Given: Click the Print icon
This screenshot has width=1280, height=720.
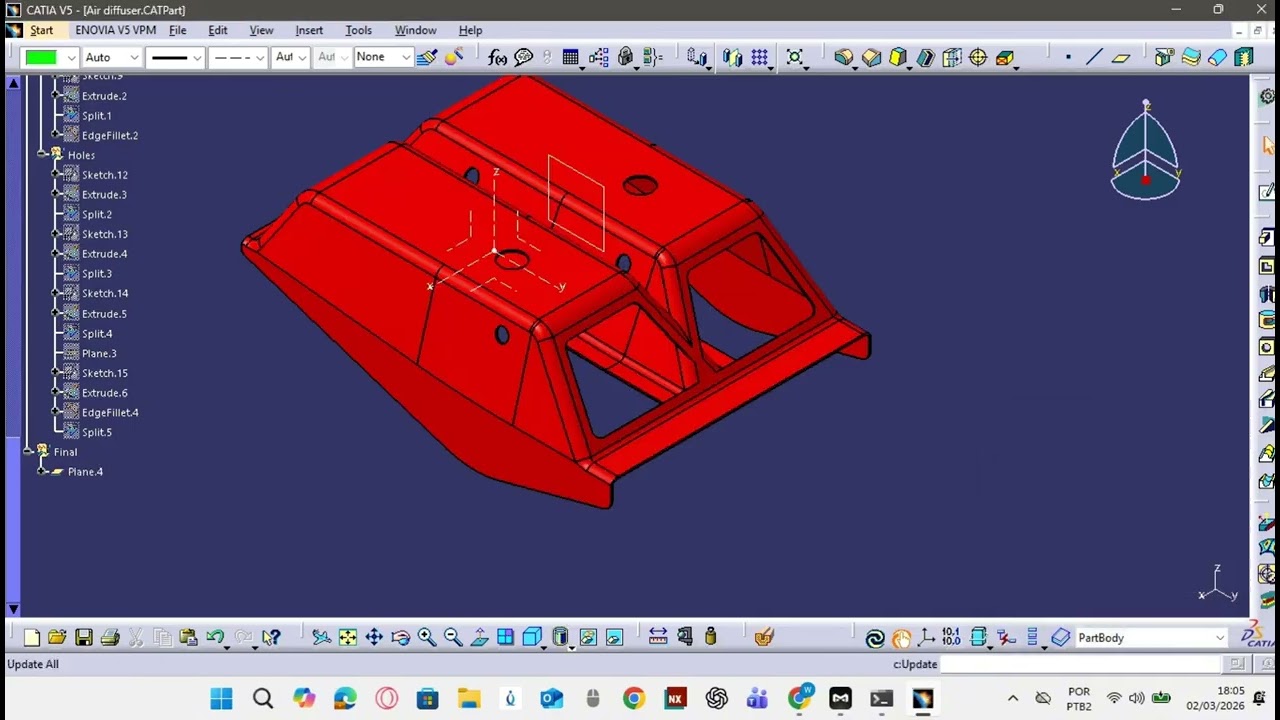Looking at the screenshot, I should pyautogui.click(x=110, y=637).
